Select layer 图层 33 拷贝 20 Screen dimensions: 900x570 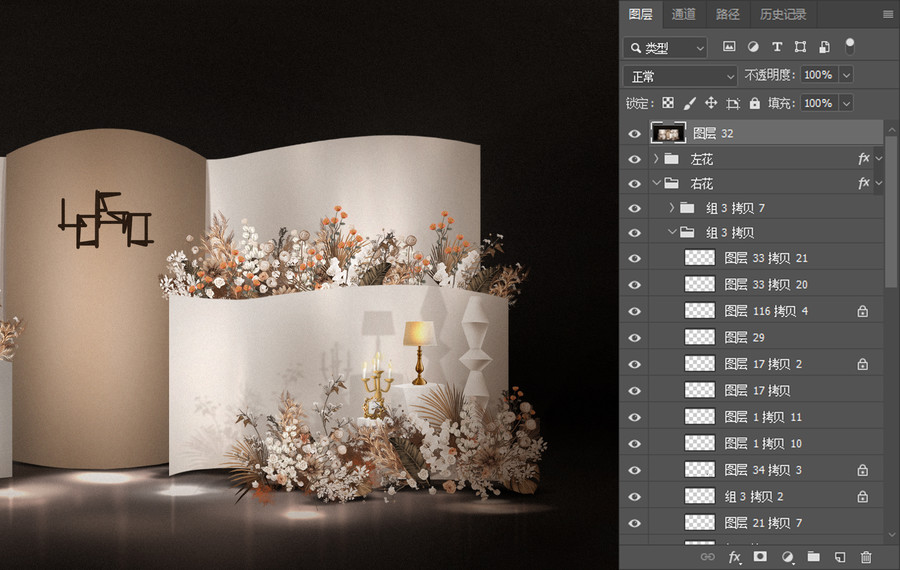(766, 284)
